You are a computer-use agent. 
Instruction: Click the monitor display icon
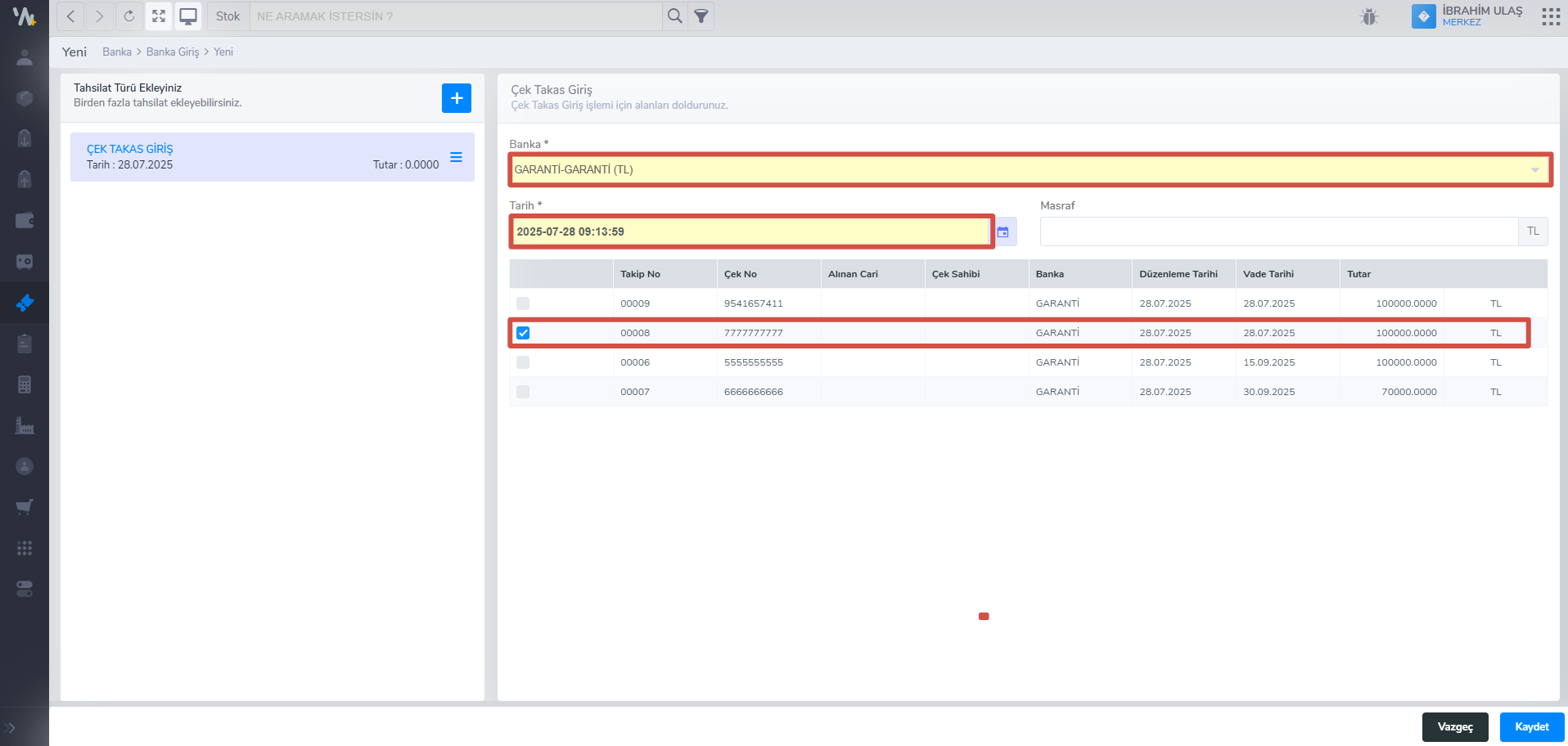tap(188, 16)
